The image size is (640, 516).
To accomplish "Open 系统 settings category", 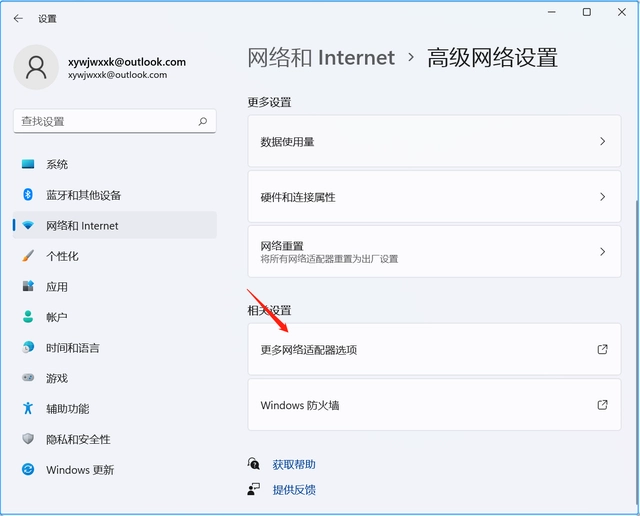I will coord(115,164).
